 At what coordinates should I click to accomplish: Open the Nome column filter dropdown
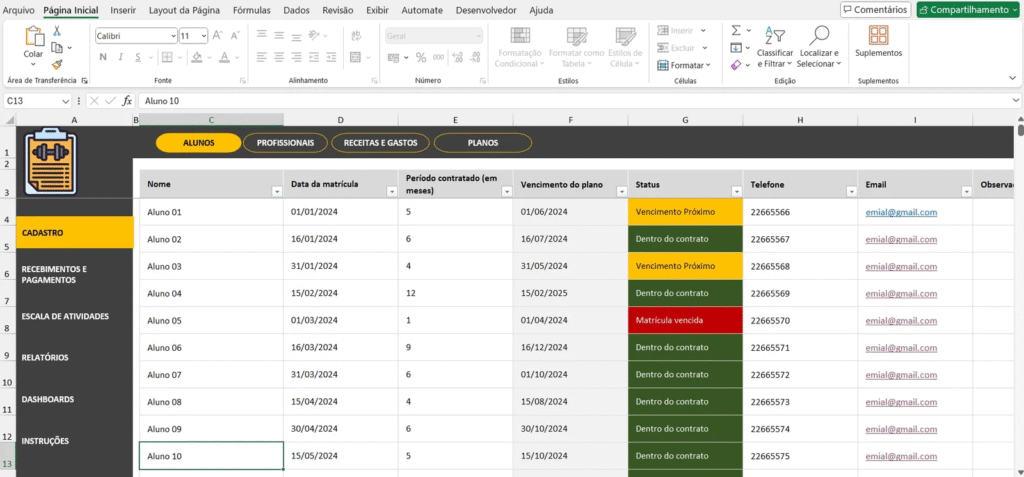(x=276, y=191)
